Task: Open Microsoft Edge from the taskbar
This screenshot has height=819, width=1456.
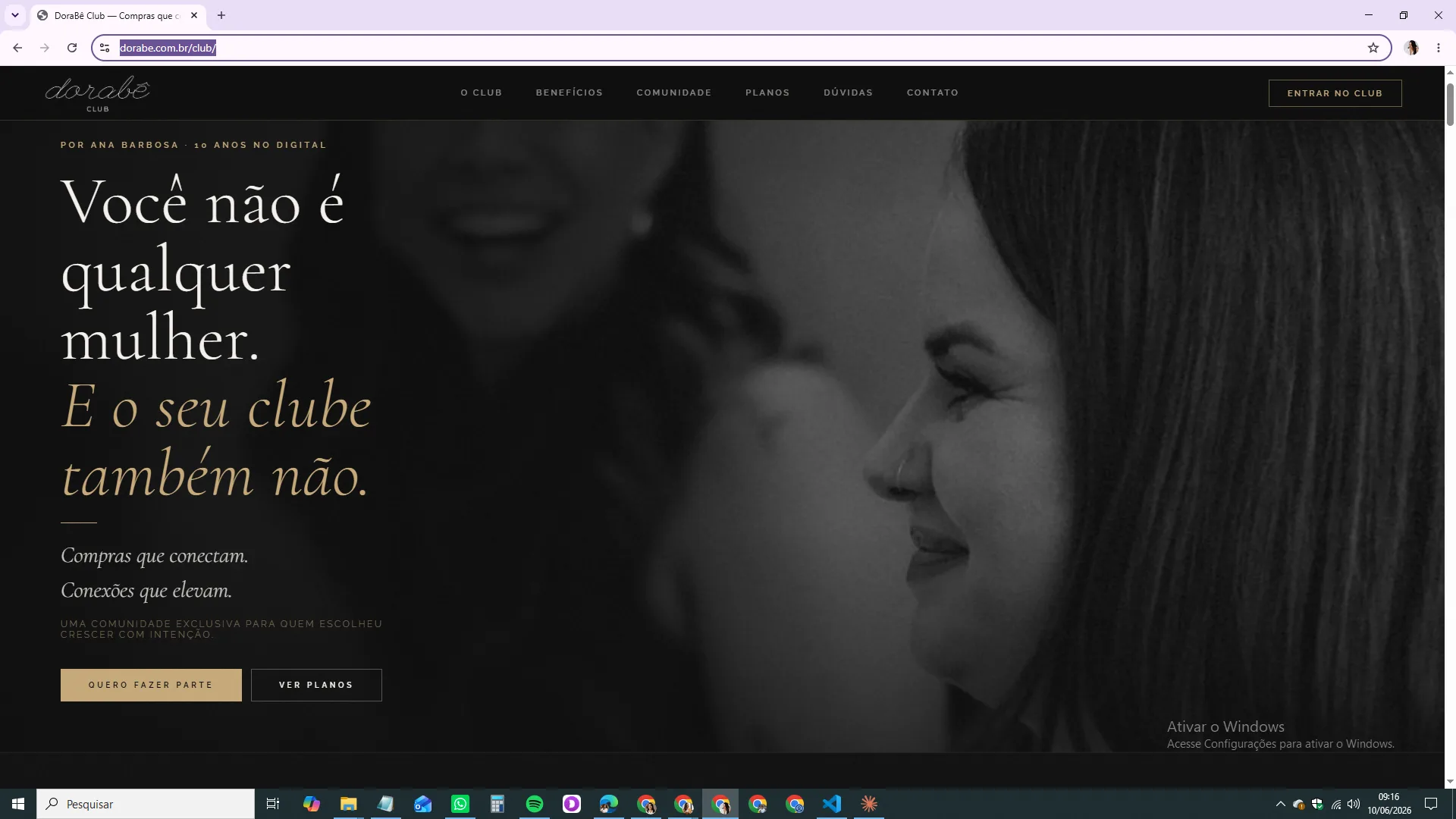Action: [x=608, y=804]
